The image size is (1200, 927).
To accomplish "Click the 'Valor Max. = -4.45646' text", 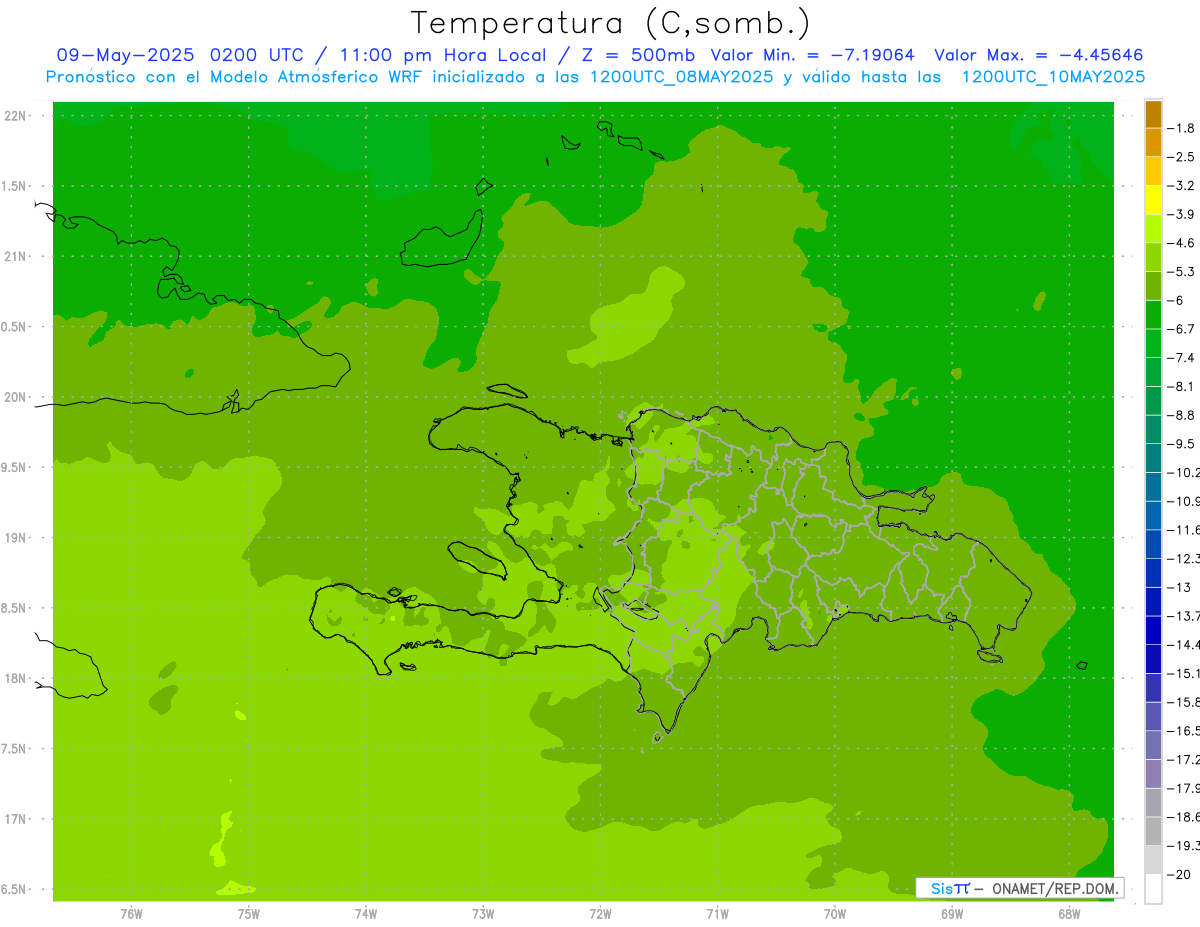I will [1038, 55].
